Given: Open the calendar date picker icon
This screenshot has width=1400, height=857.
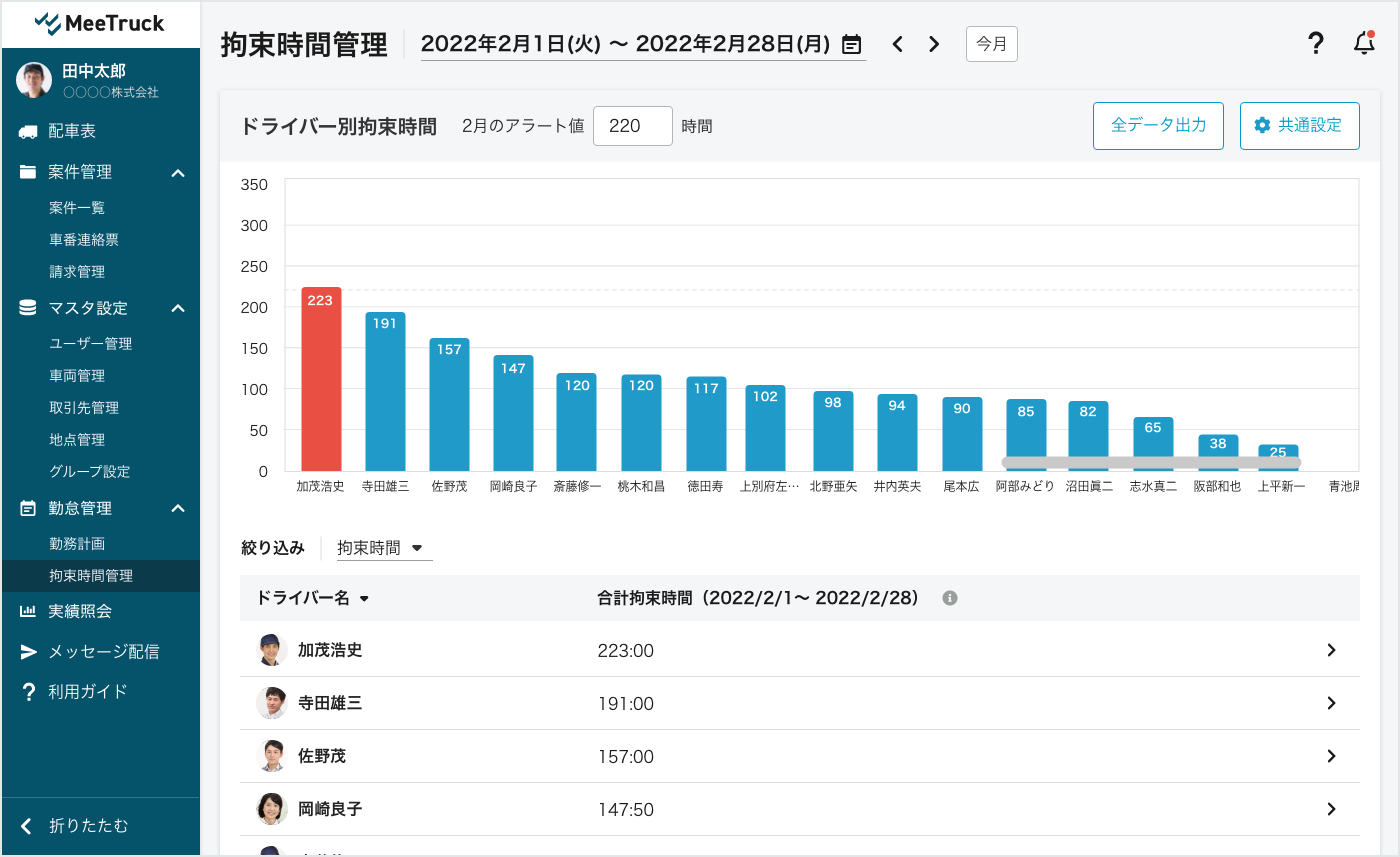Looking at the screenshot, I should click(851, 44).
